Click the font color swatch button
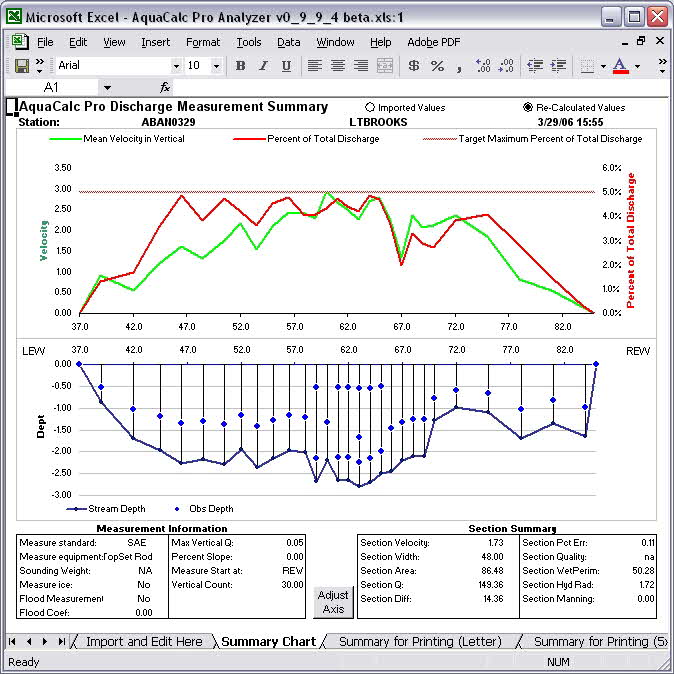674x674 pixels. coord(620,66)
